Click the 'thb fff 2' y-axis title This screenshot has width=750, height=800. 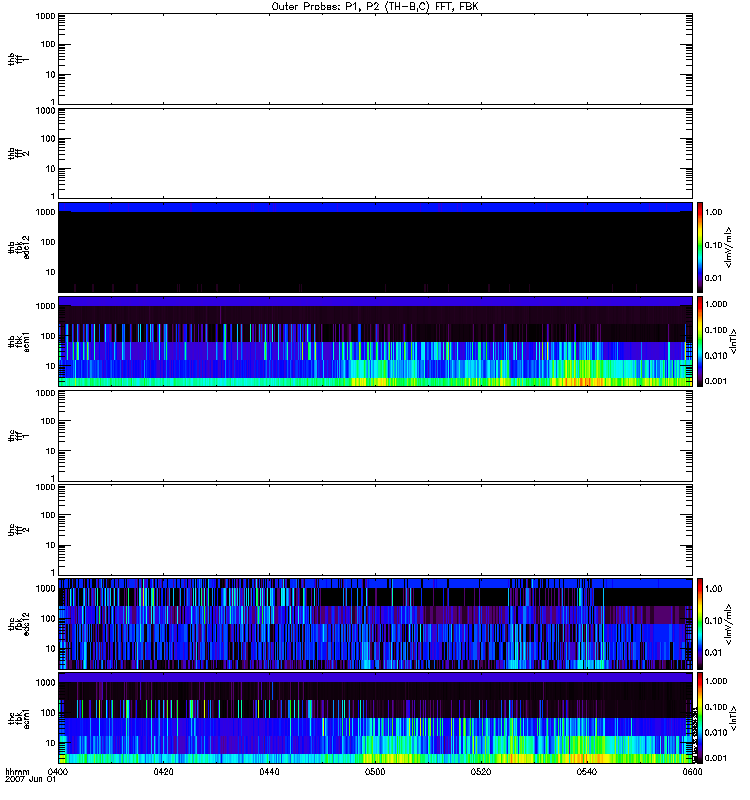point(18,154)
